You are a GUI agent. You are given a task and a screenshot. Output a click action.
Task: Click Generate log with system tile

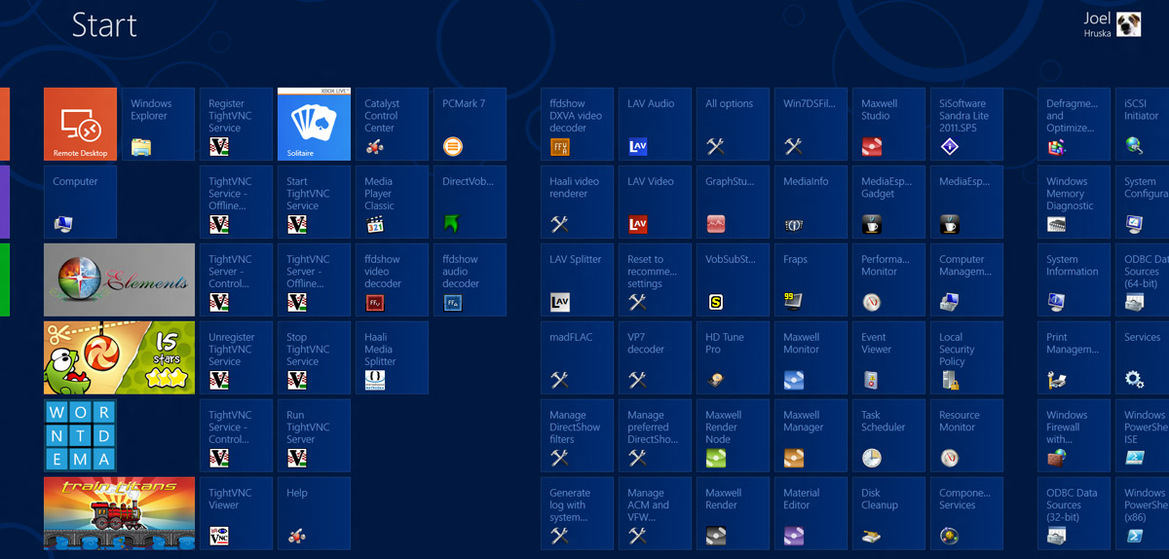tap(577, 514)
